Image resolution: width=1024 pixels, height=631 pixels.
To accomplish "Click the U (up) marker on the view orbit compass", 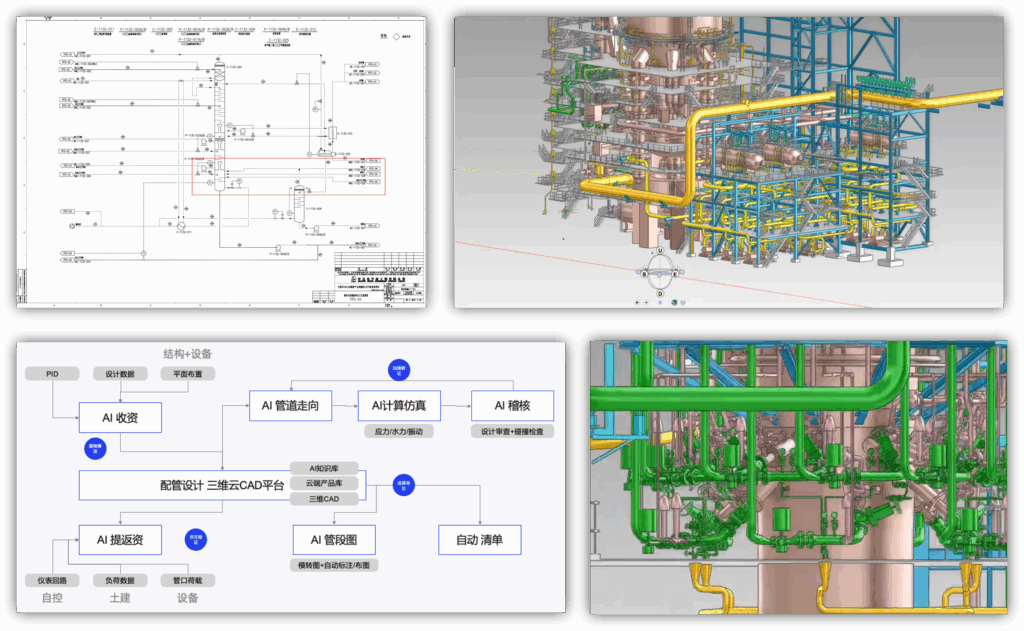I will 660,251.
